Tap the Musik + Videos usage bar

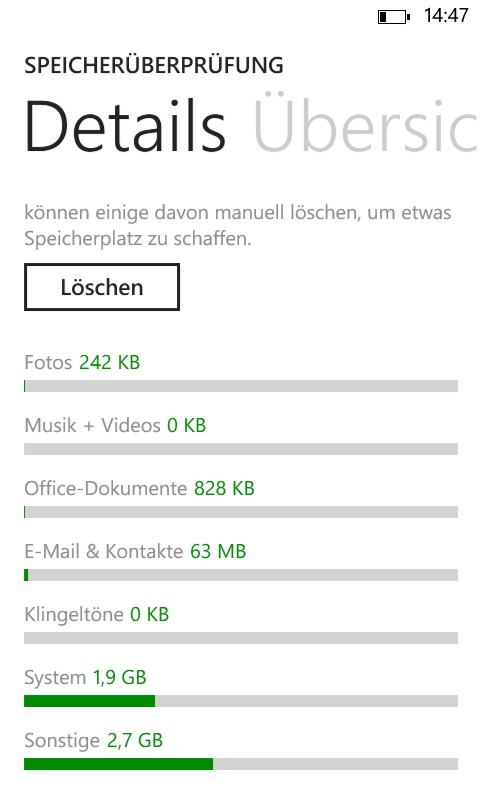[241, 449]
